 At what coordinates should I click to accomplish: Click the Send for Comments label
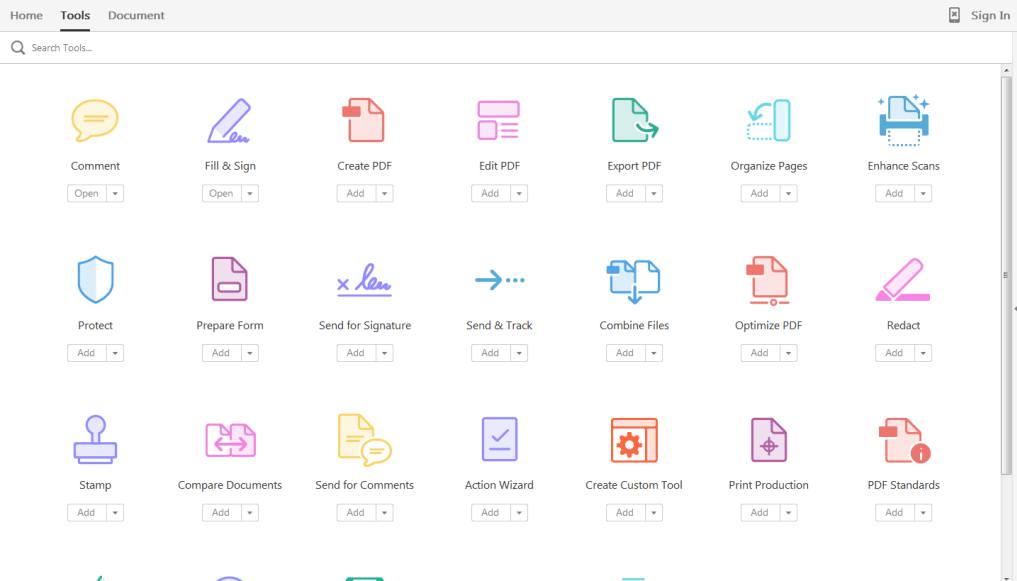(x=365, y=485)
